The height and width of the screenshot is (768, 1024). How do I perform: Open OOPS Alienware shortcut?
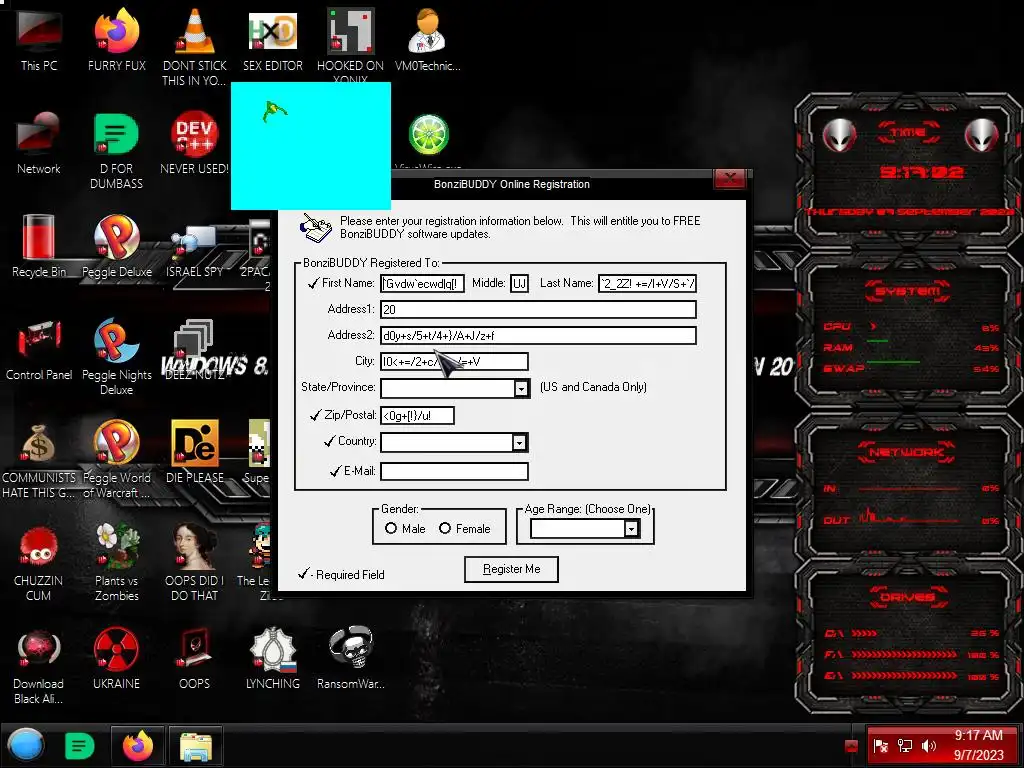tap(194, 658)
